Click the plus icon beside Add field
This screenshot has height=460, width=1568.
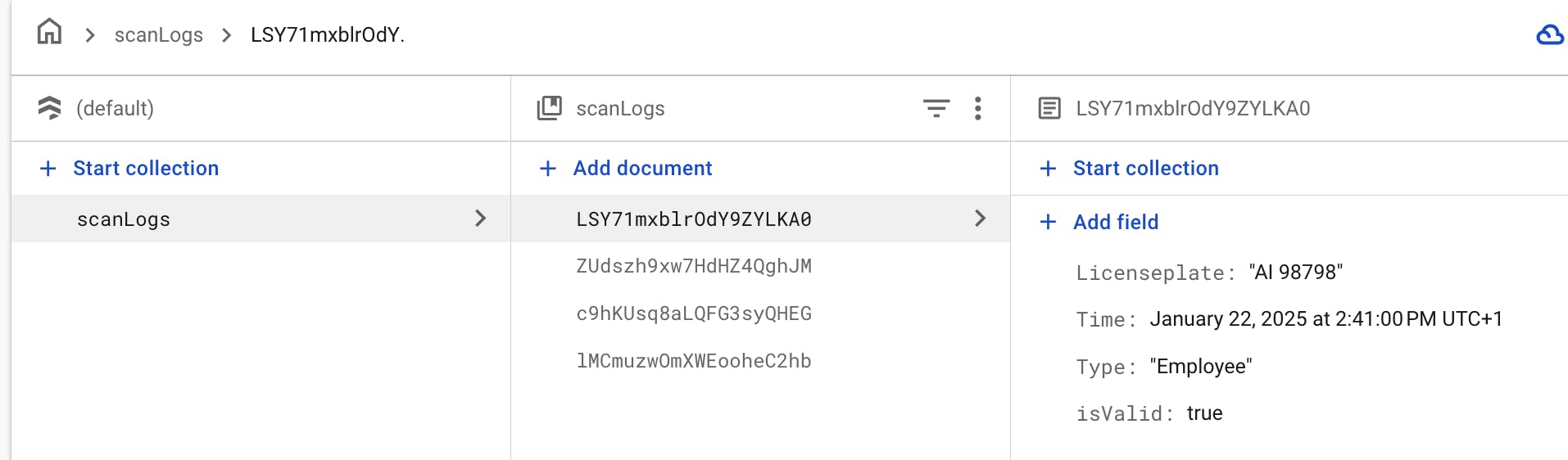point(1048,222)
